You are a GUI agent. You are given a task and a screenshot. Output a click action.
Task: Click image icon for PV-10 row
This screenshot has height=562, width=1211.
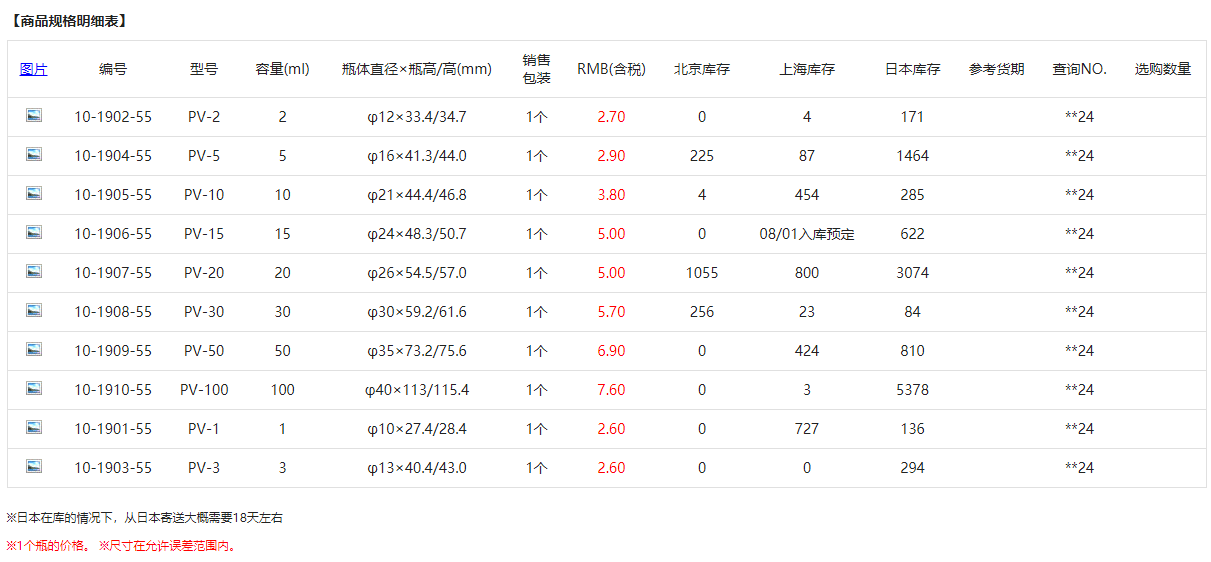34,194
